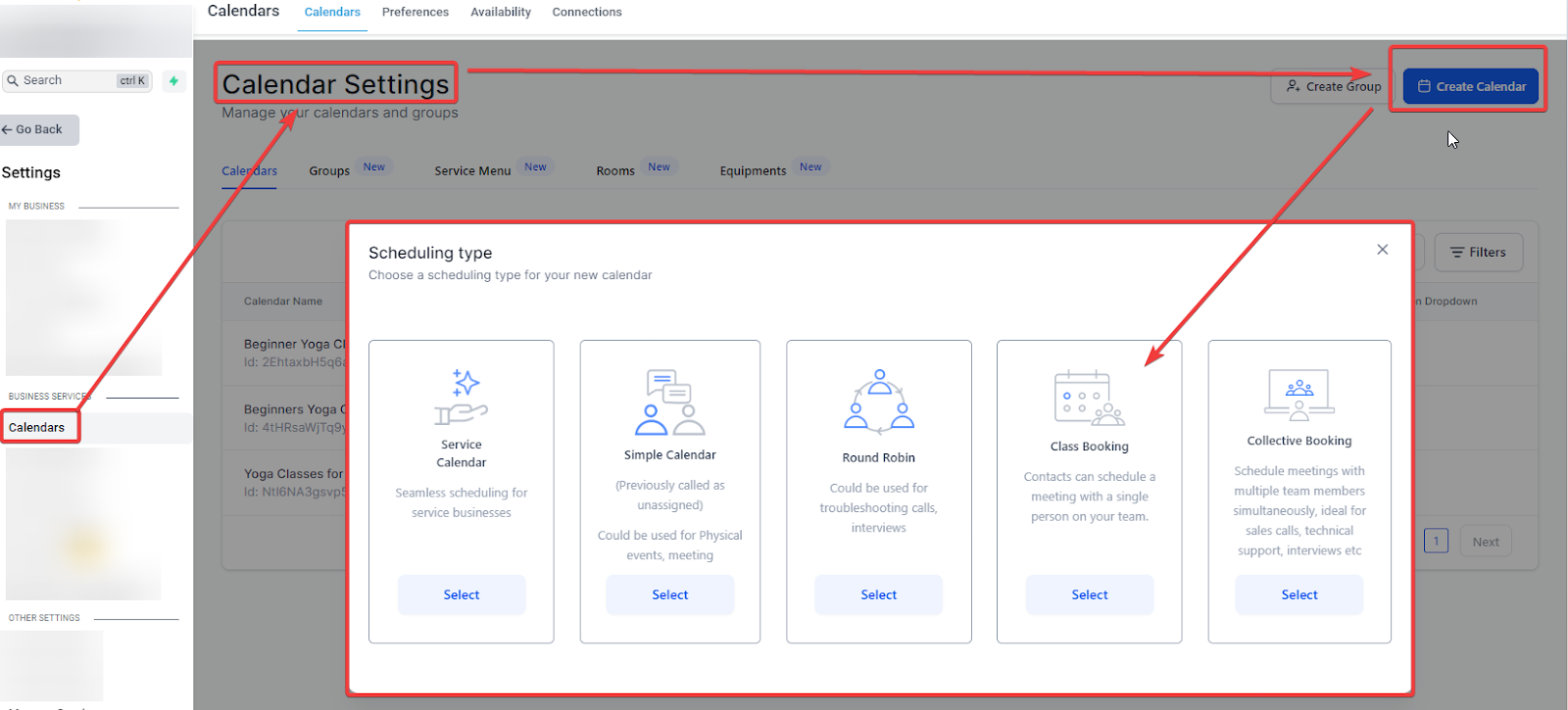Click the Collective Booking laptop icon
Screen dimensions: 1568x710
click(x=1299, y=395)
